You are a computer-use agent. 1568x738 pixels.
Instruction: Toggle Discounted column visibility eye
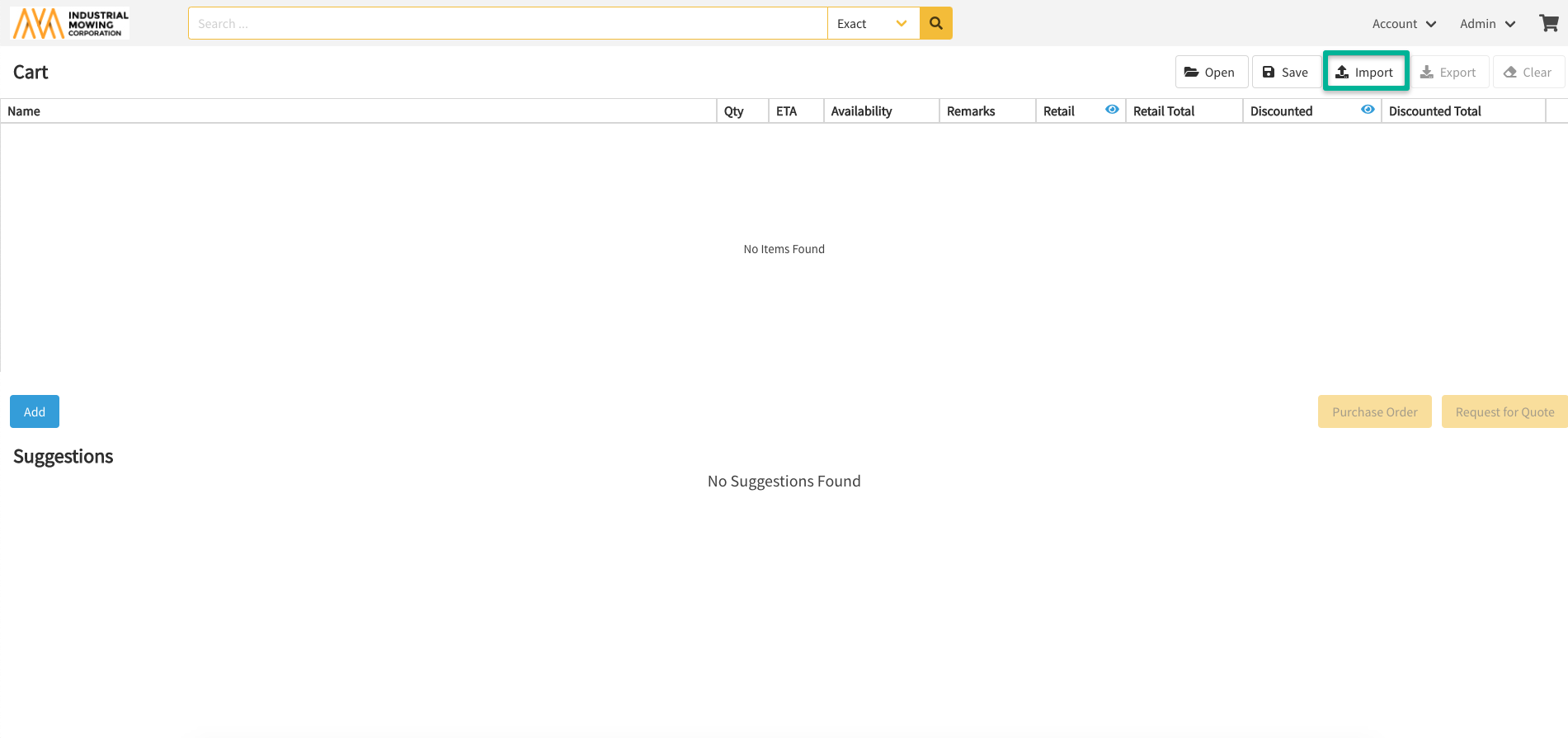pos(1368,110)
